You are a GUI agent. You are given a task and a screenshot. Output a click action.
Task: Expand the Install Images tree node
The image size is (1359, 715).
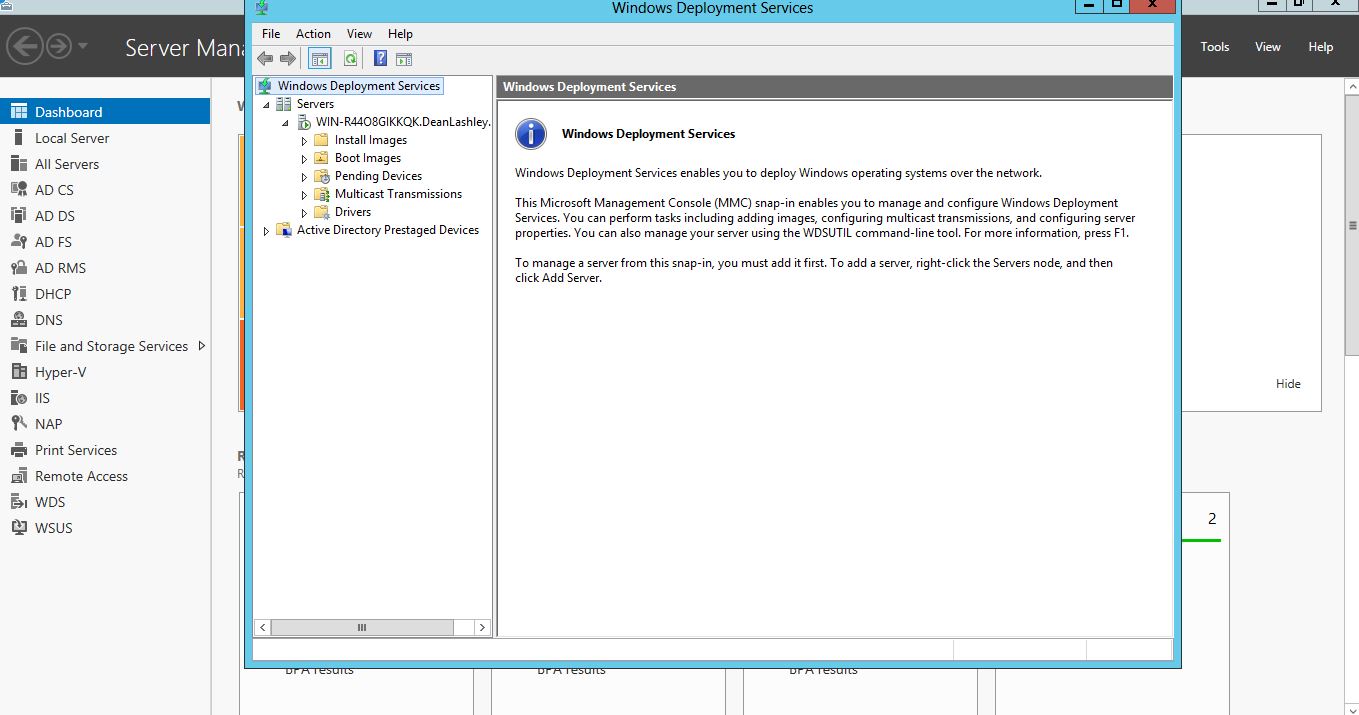pyautogui.click(x=305, y=141)
